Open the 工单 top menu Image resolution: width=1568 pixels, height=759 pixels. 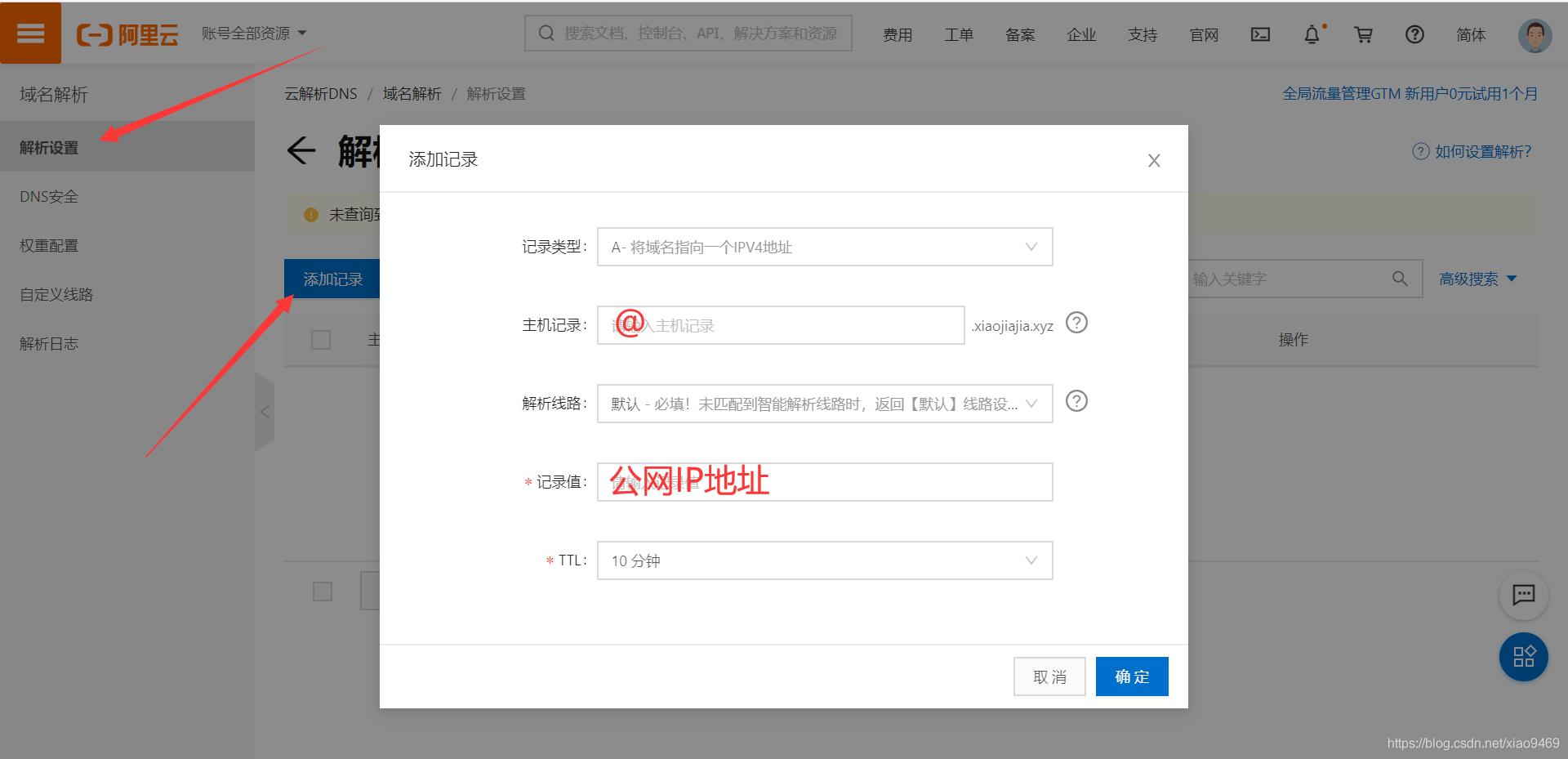click(x=959, y=34)
